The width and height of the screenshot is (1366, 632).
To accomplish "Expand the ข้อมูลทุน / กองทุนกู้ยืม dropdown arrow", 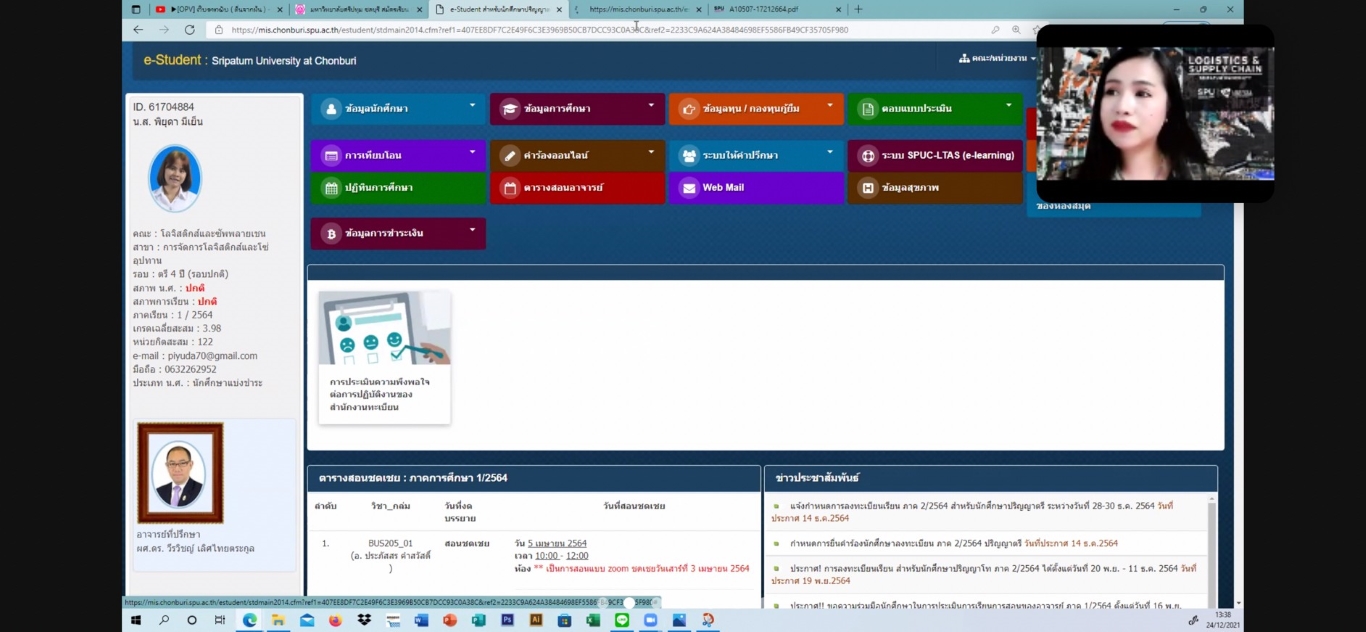I will pyautogui.click(x=830, y=104).
